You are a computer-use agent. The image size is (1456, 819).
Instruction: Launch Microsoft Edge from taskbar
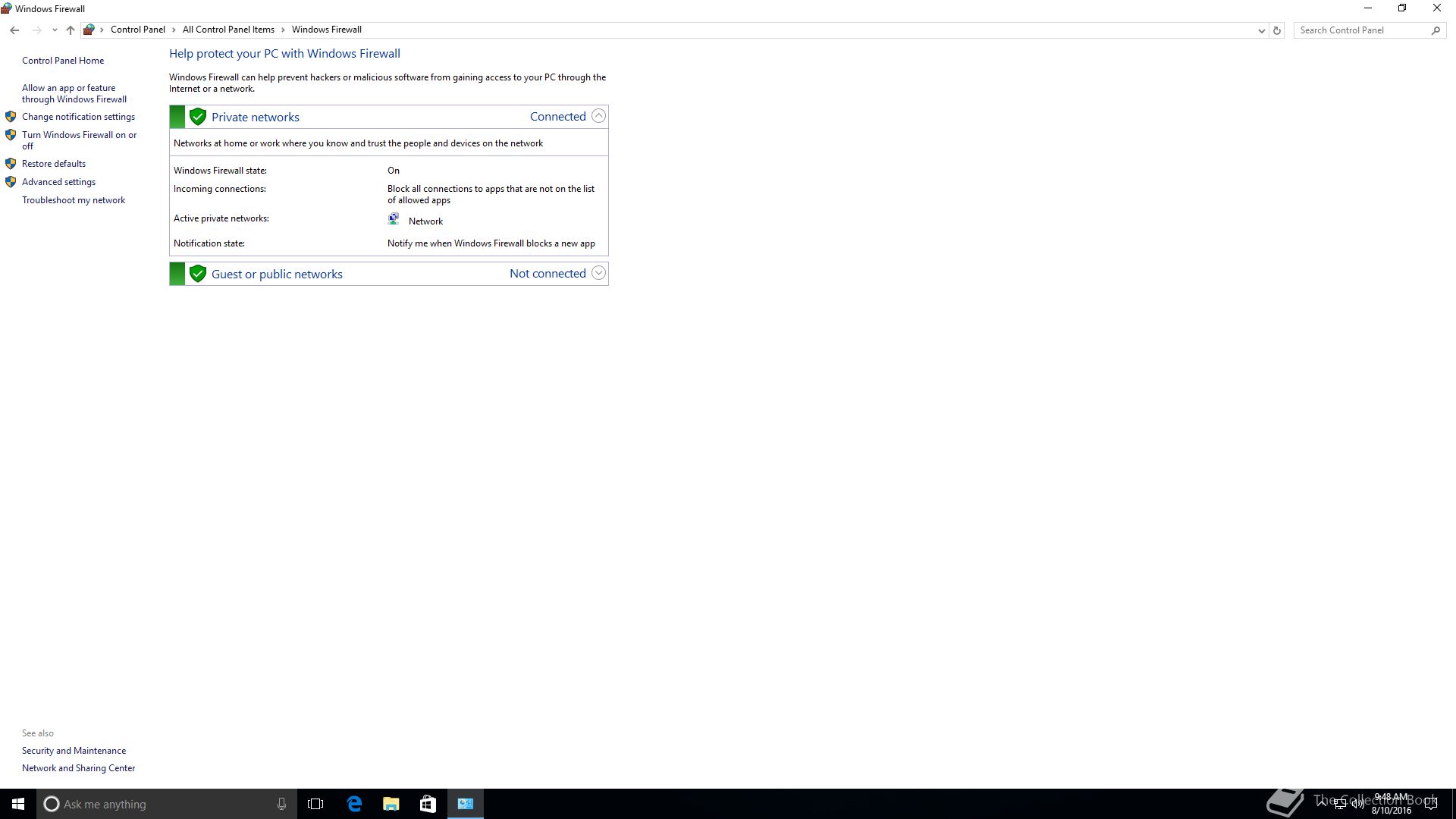(x=354, y=804)
